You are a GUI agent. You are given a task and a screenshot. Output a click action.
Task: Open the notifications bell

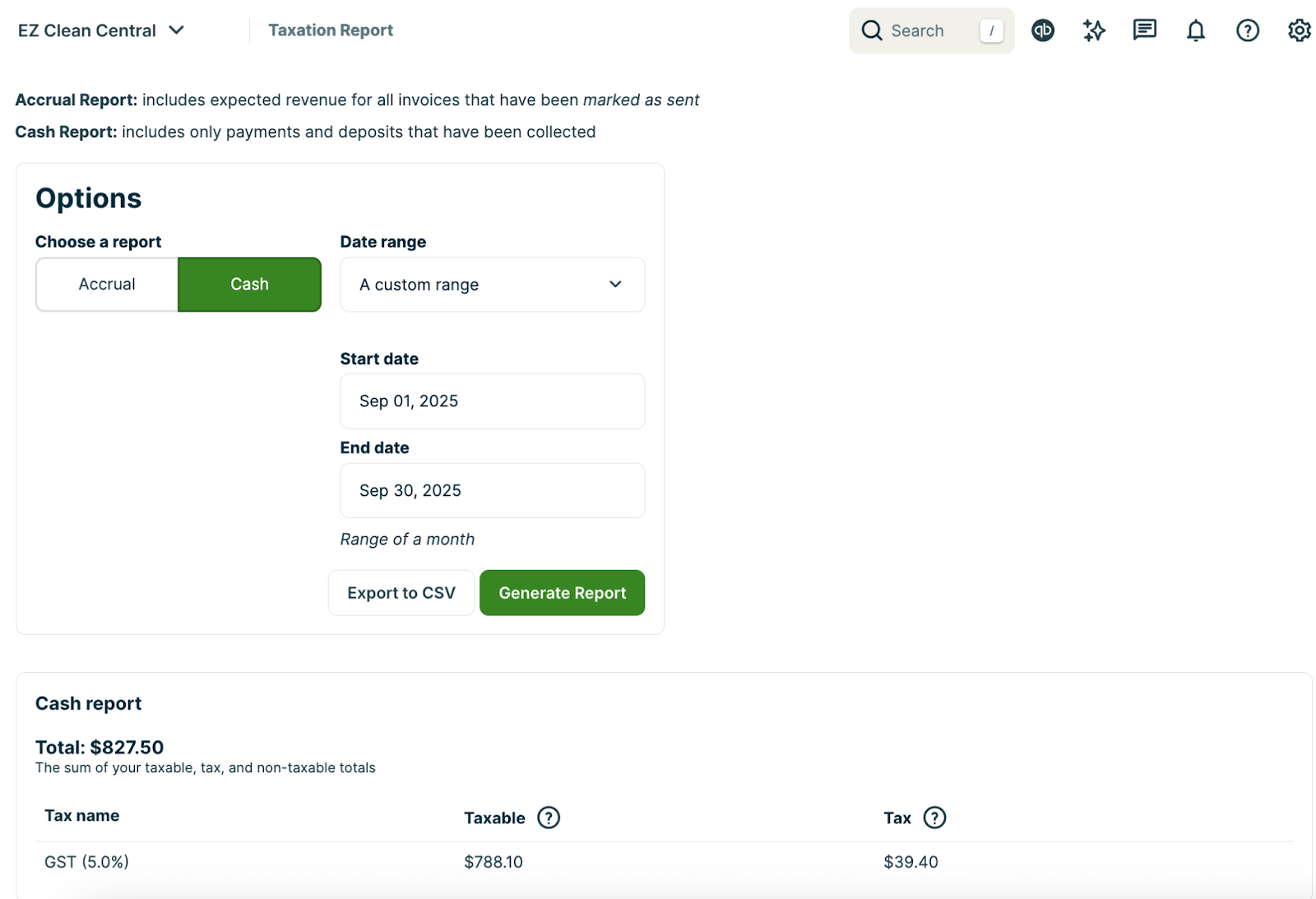pos(1195,30)
